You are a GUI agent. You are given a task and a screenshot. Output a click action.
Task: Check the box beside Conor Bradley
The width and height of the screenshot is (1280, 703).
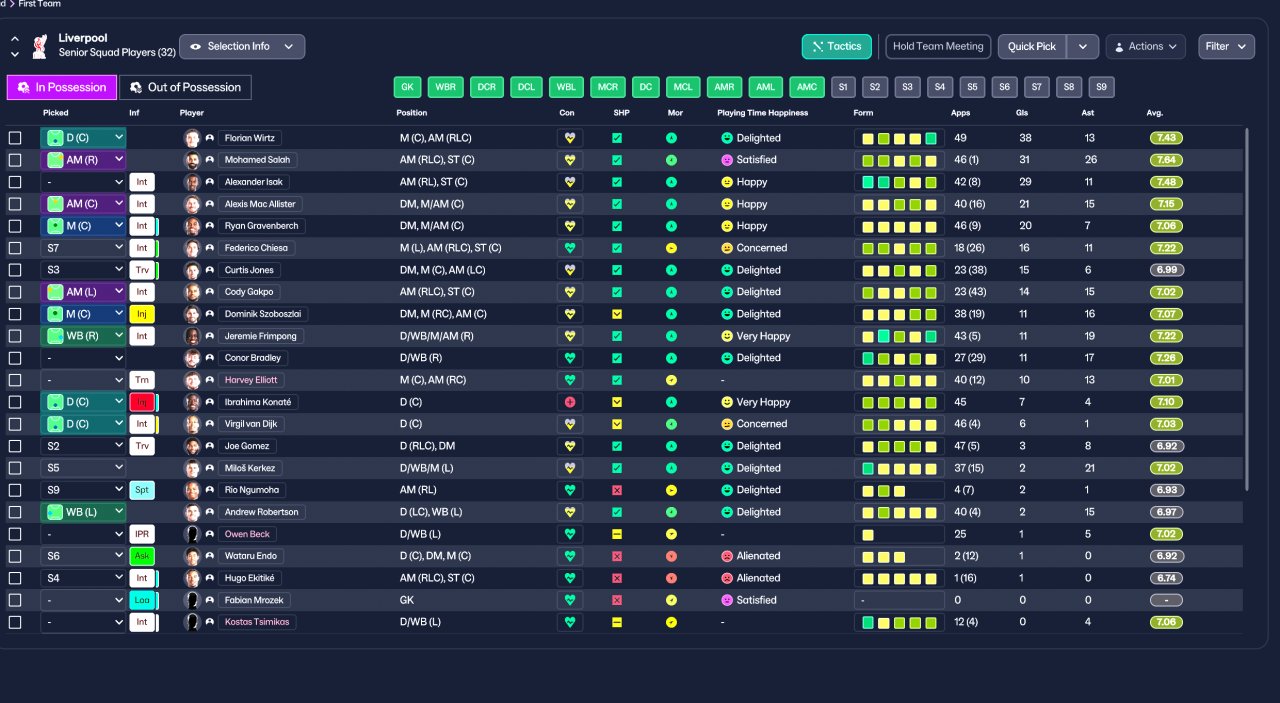pos(15,358)
